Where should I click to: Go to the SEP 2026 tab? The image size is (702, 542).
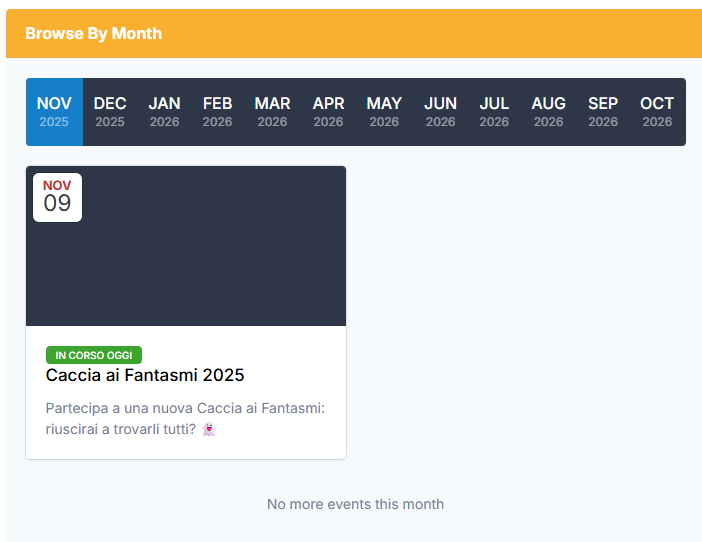pos(603,112)
